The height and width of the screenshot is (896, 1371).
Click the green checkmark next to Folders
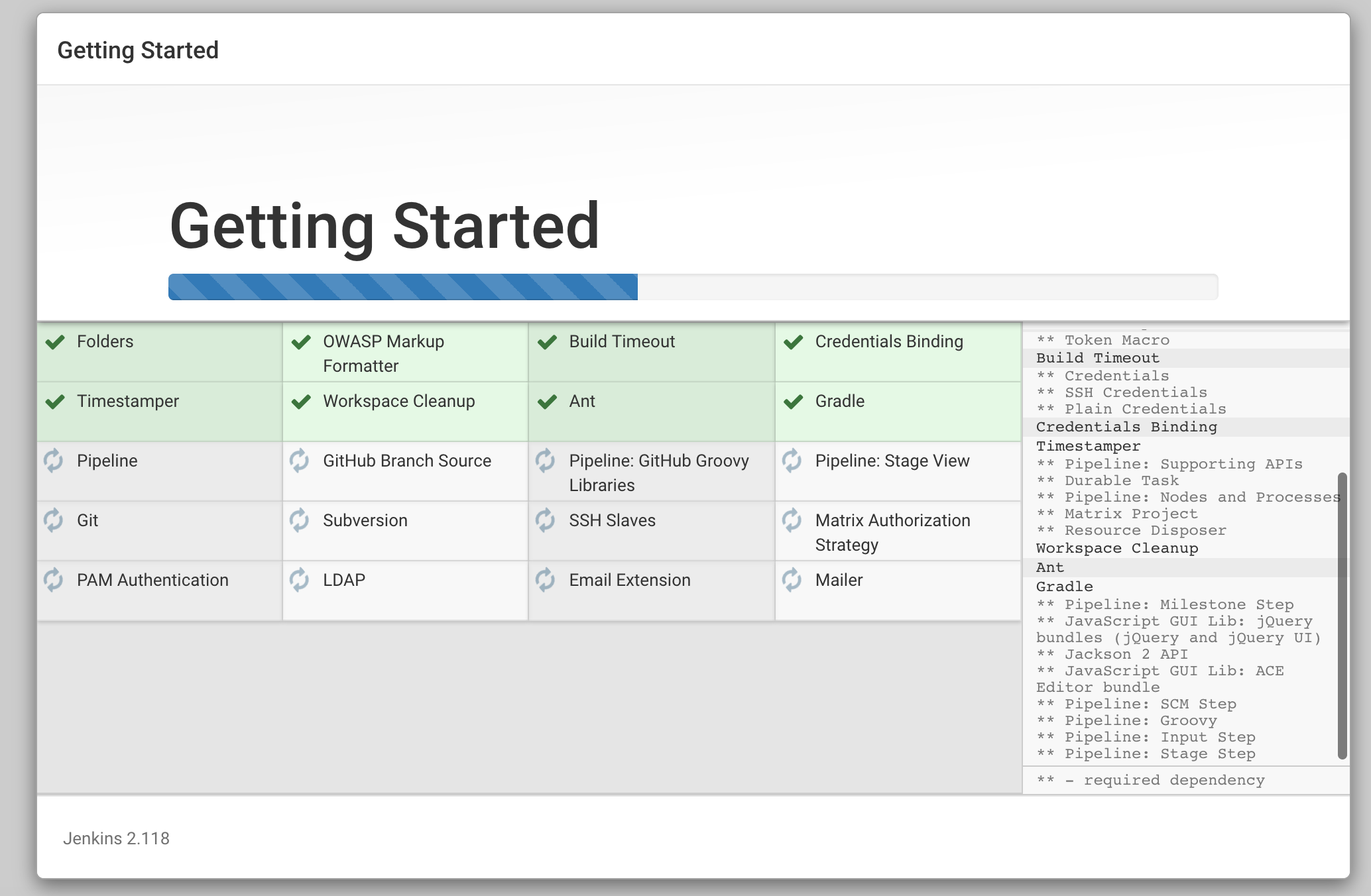tap(55, 342)
